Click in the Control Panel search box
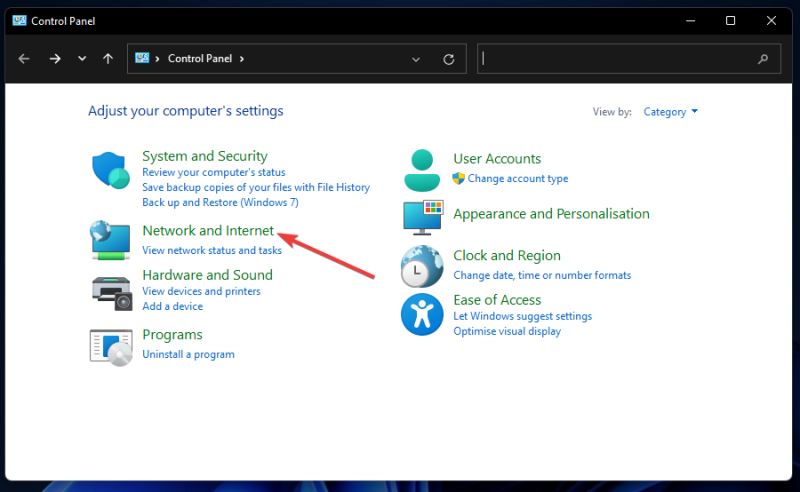The height and width of the screenshot is (492, 800). 620,59
